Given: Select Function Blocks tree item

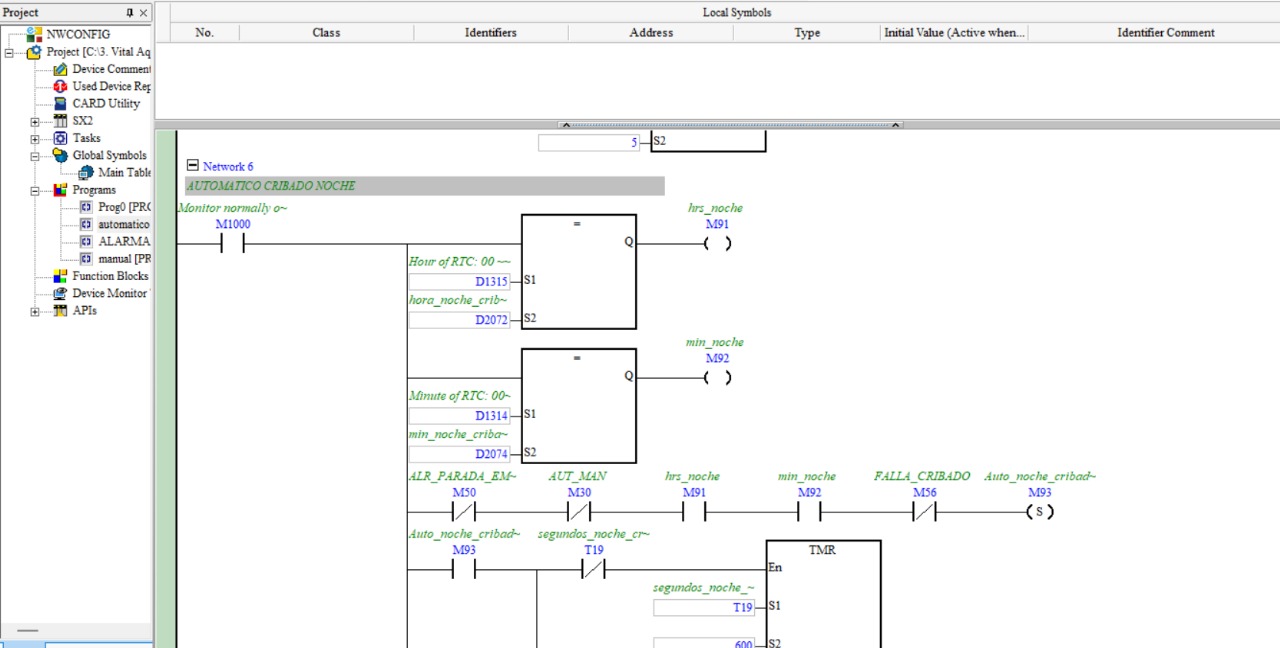Looking at the screenshot, I should pos(110,276).
